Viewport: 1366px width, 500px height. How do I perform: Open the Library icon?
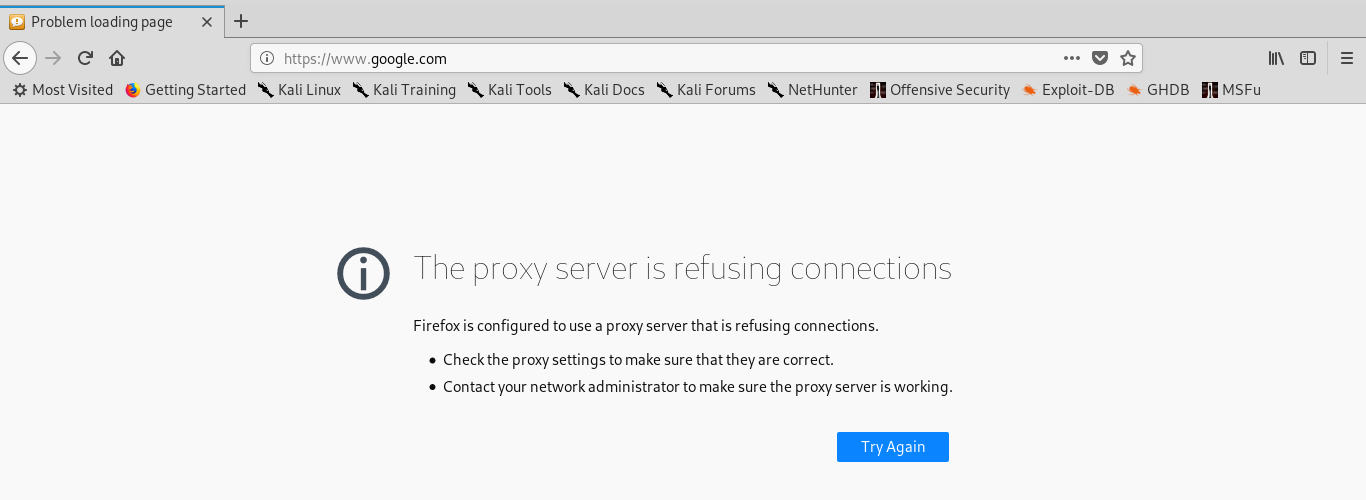(x=1276, y=58)
